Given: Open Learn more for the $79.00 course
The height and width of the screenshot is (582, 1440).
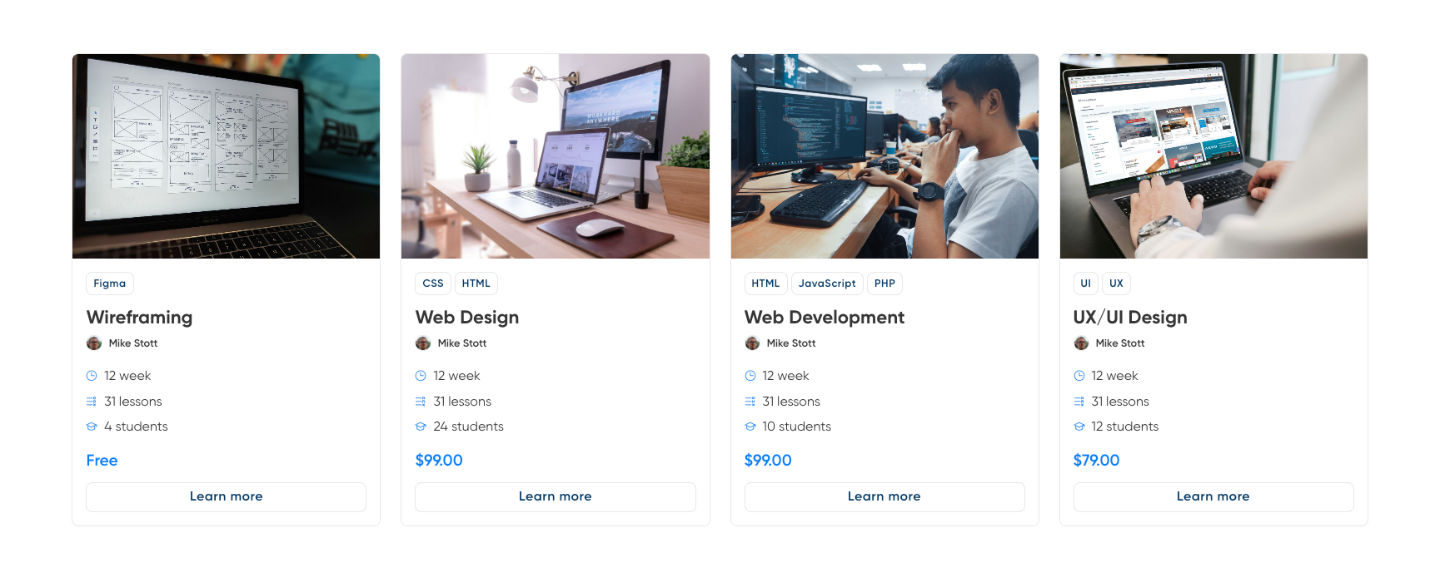Looking at the screenshot, I should point(1213,497).
